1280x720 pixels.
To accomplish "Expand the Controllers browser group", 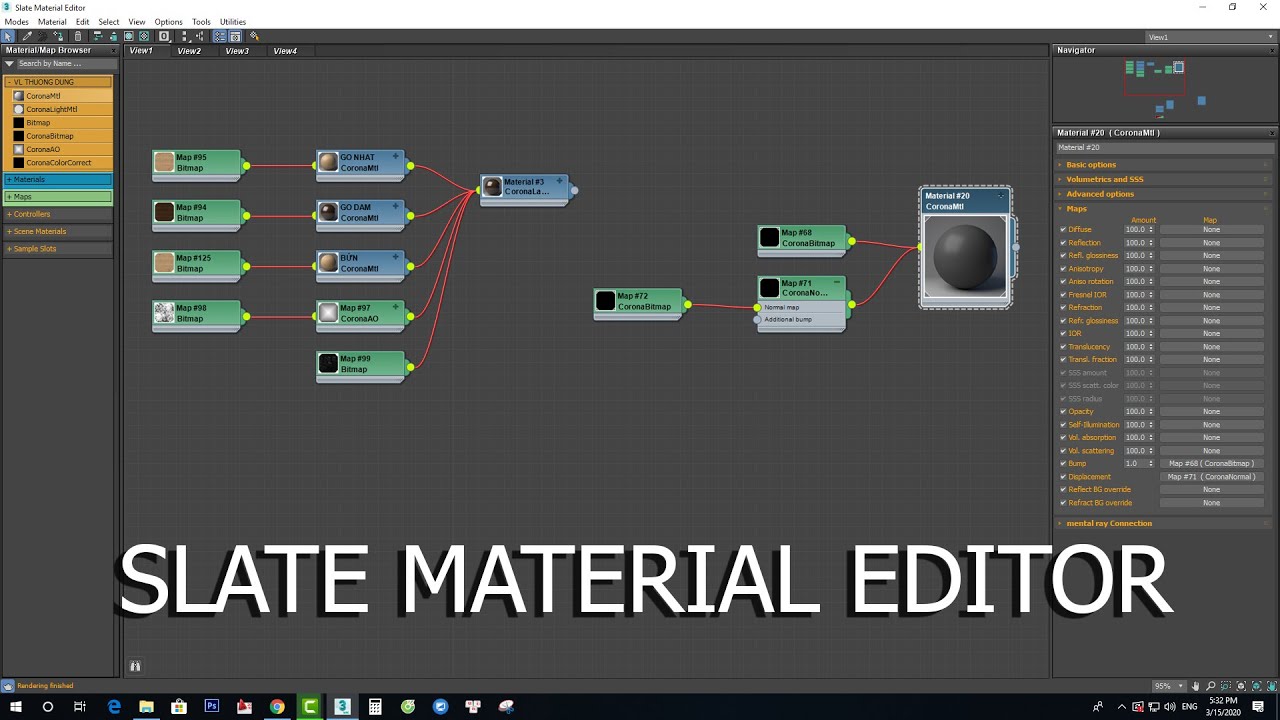I will click(x=58, y=214).
